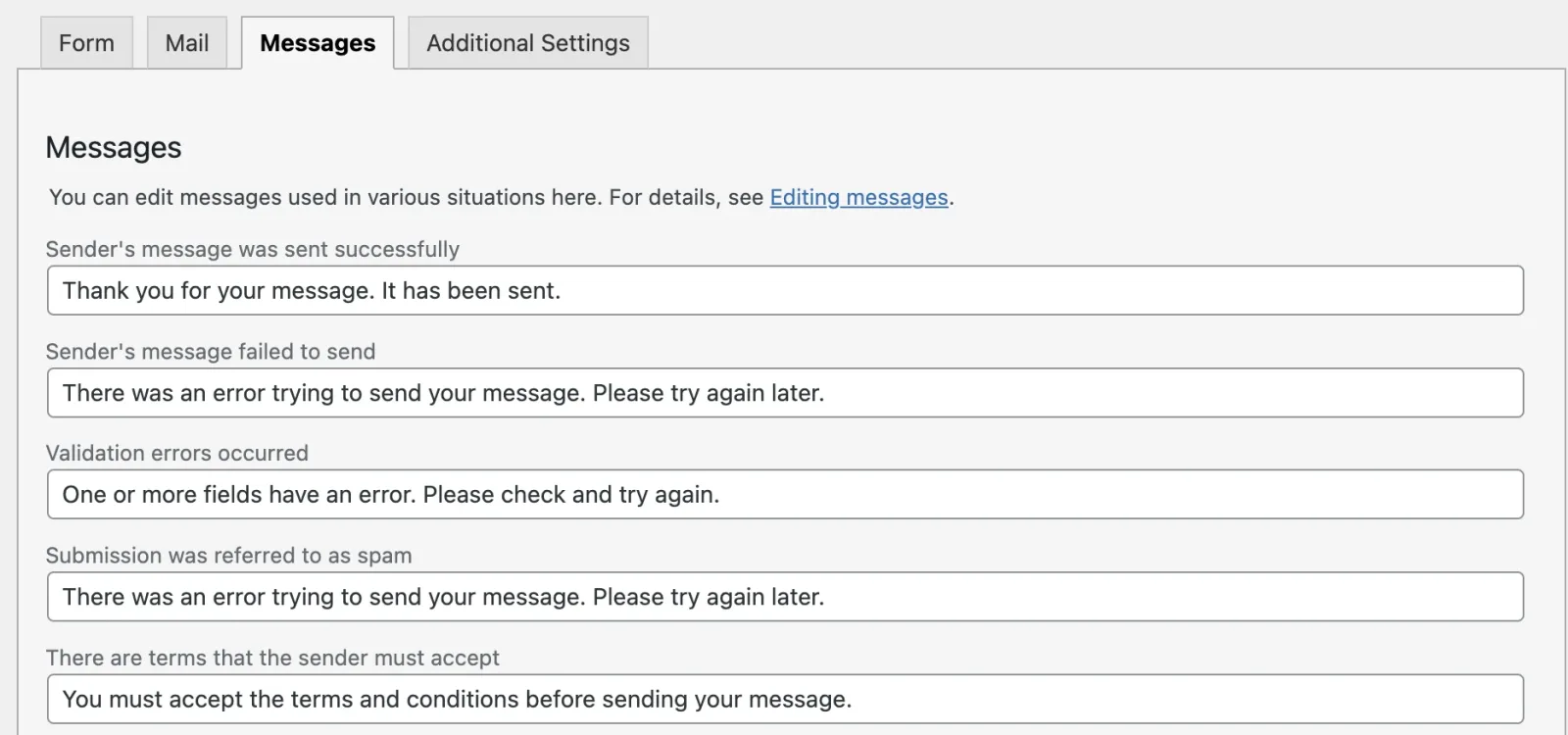Click the "Sender's message was sent successfully" label
The height and width of the screenshot is (735, 1568).
pos(253,249)
